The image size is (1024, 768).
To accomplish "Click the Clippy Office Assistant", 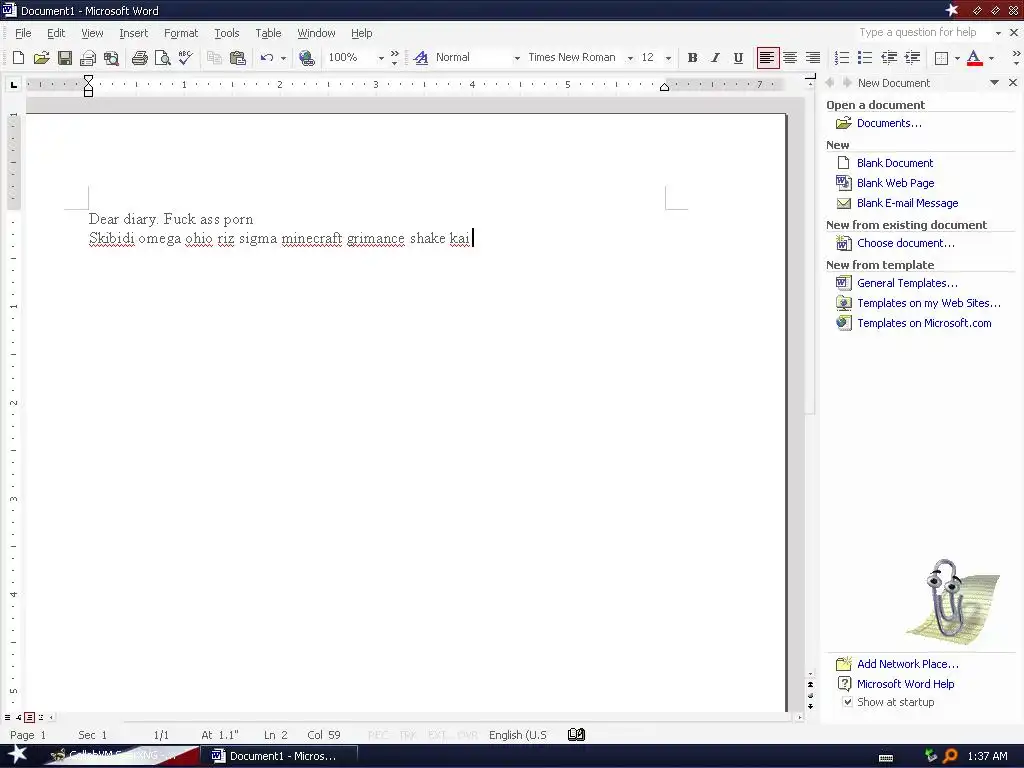I will (953, 604).
